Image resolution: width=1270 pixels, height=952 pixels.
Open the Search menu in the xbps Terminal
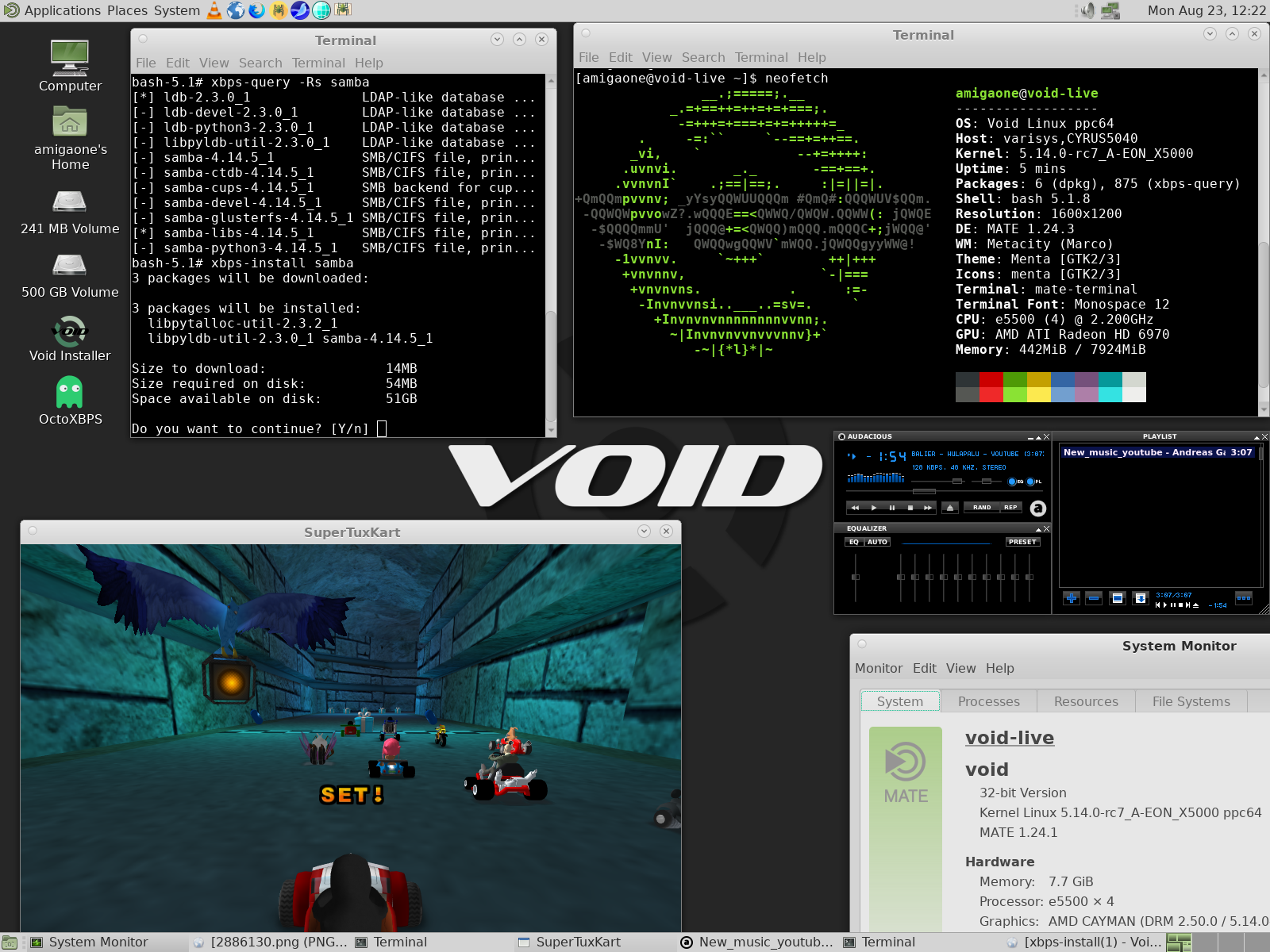point(260,63)
